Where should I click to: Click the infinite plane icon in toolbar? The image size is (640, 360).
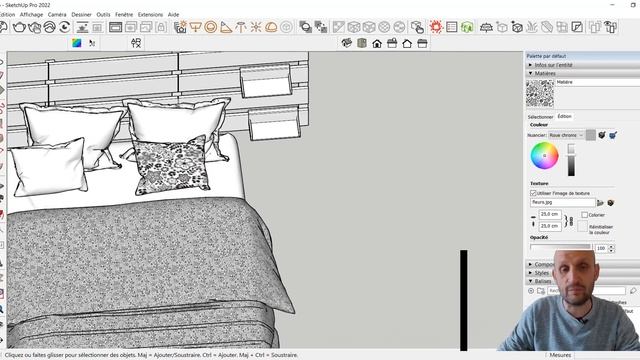486,27
